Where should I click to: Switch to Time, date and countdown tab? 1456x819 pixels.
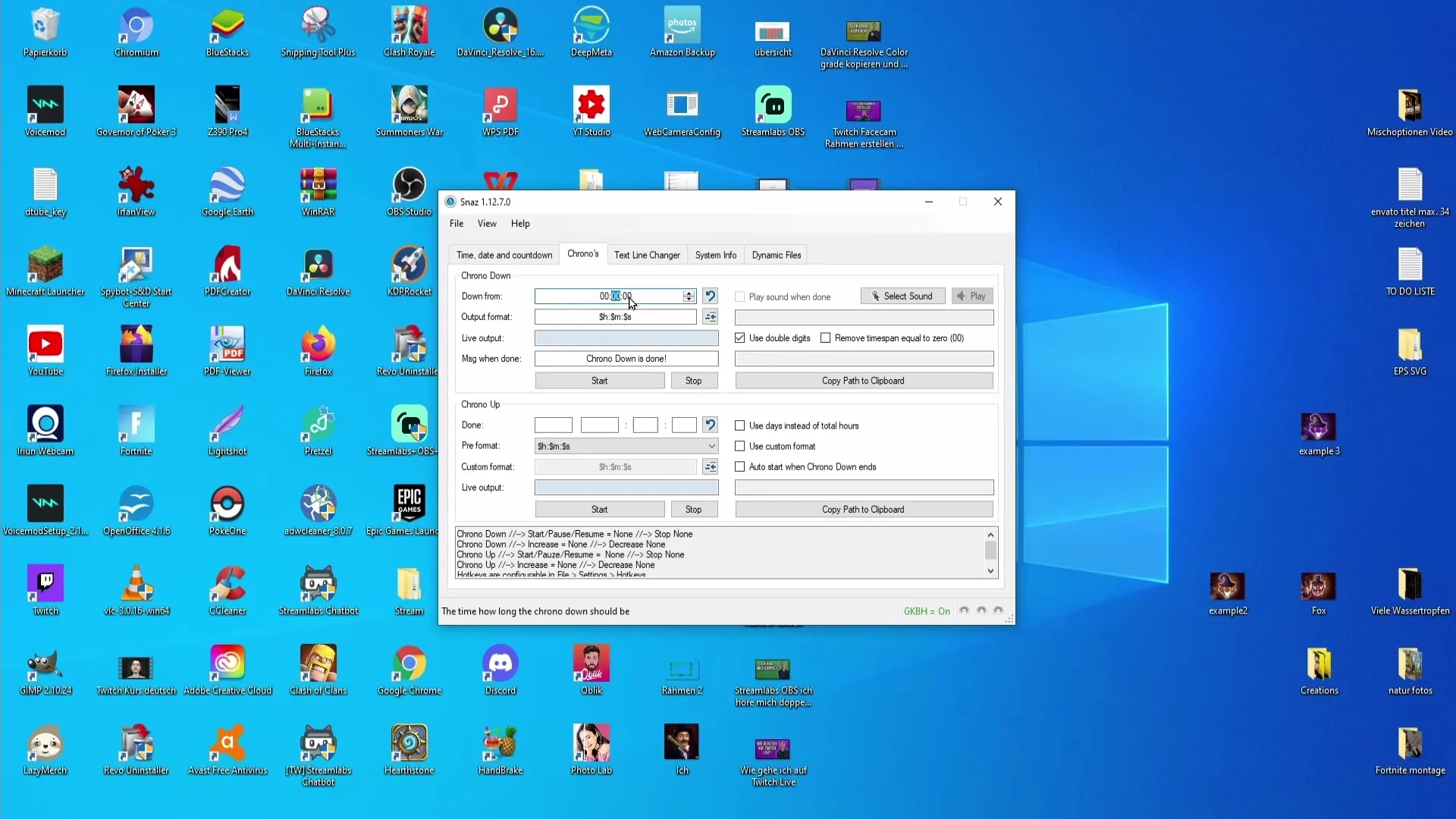(504, 256)
